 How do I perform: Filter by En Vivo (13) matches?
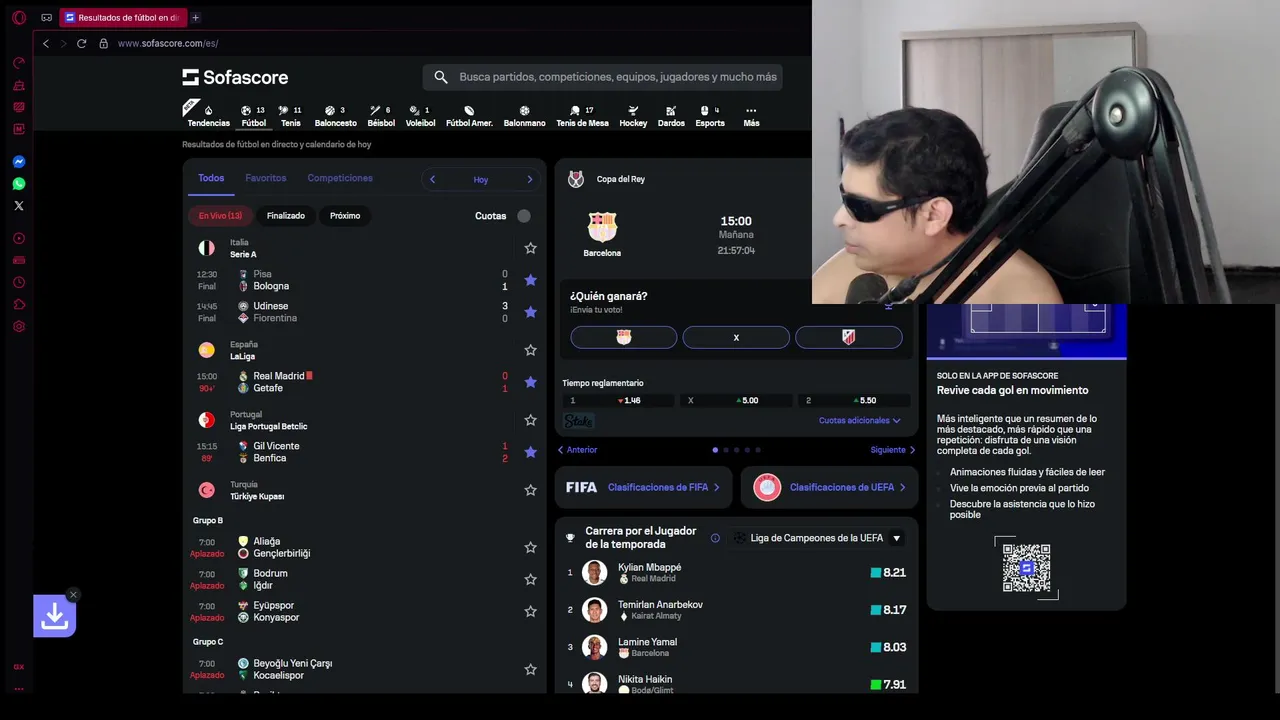click(x=220, y=216)
